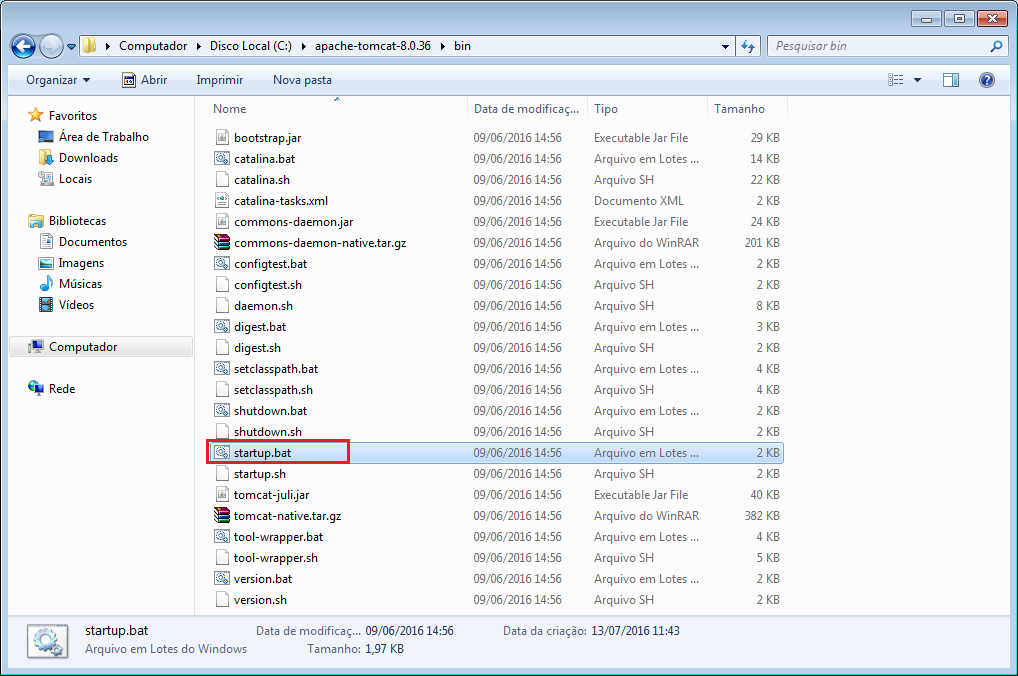The image size is (1018, 676).
Task: Select the file named version.sh
Action: click(x=260, y=600)
